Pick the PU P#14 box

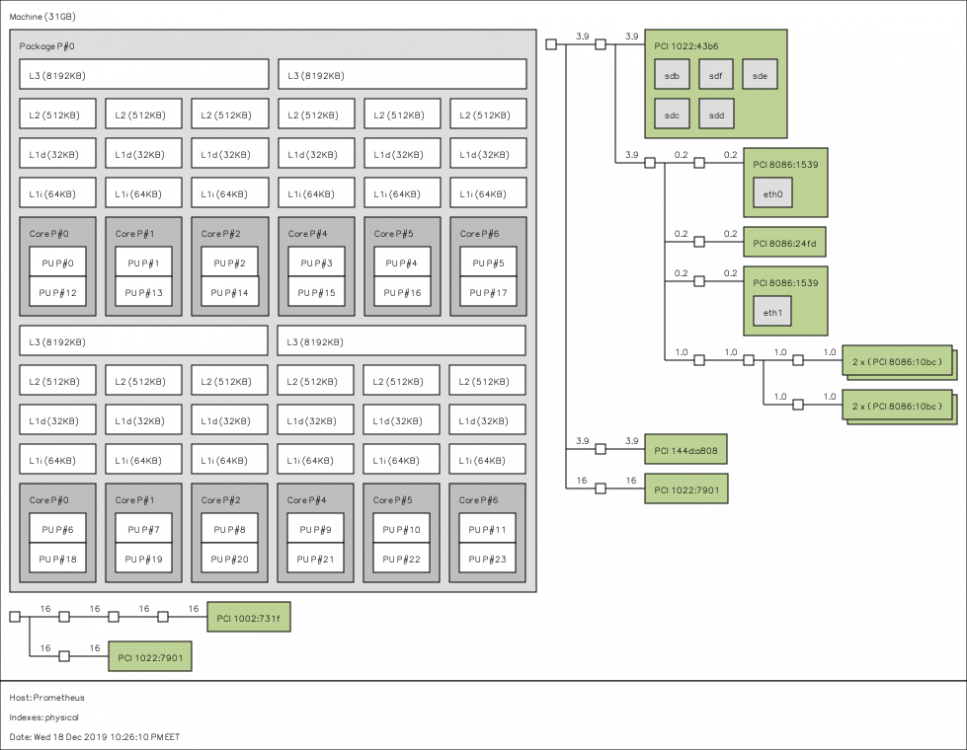click(x=229, y=292)
